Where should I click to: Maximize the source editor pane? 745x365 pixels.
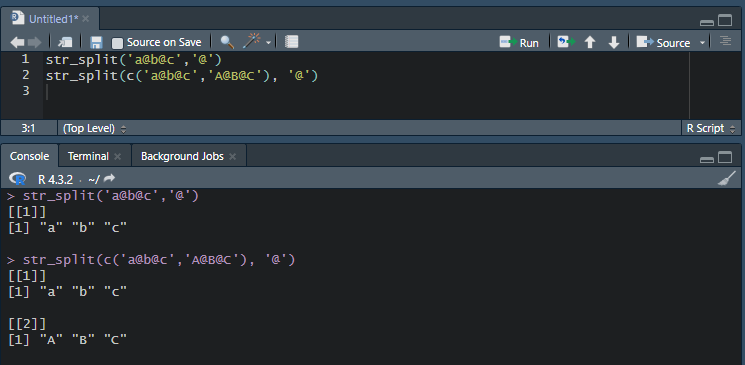[725, 20]
